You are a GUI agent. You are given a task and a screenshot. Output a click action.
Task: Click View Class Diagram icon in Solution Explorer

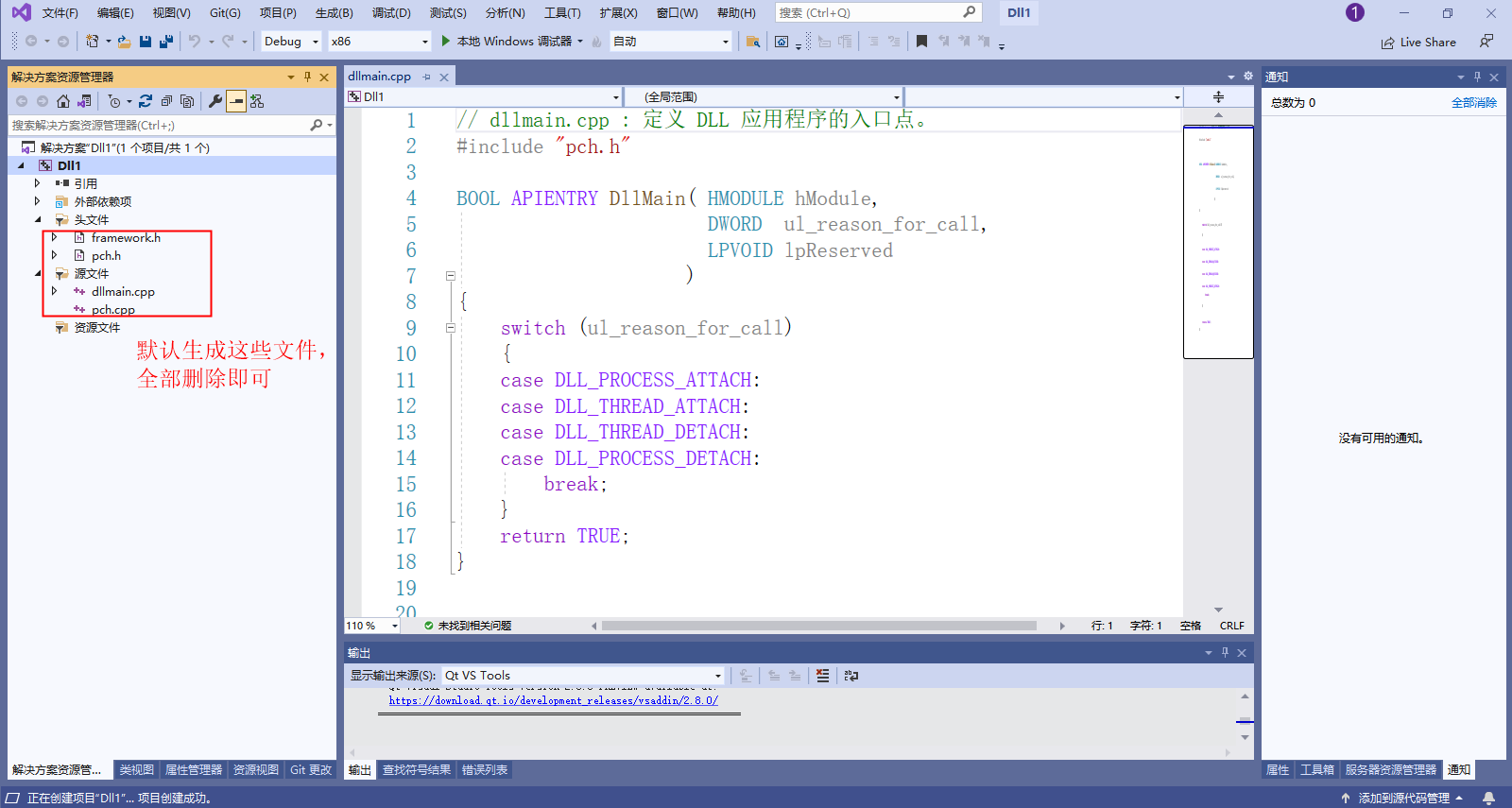(x=257, y=101)
